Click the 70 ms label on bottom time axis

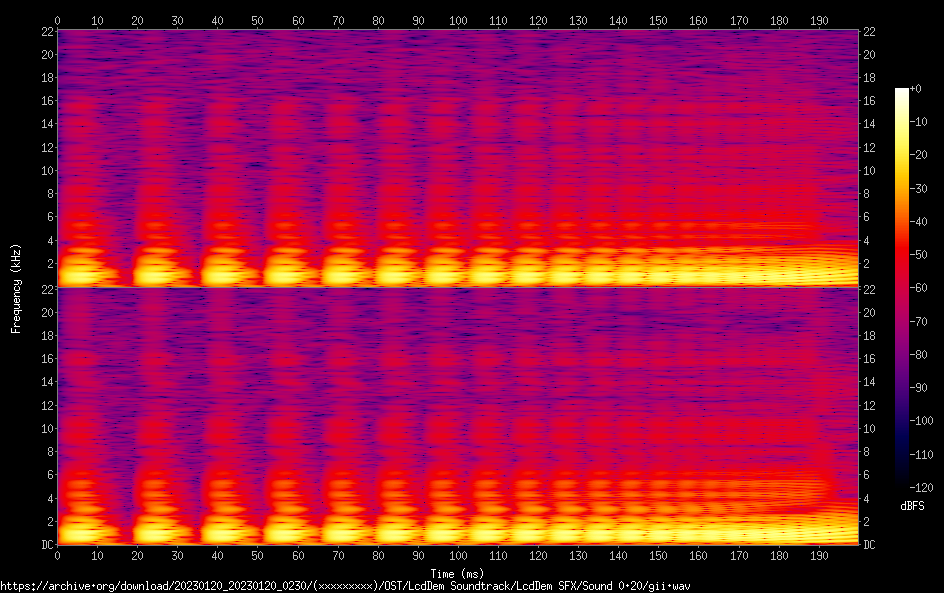pyautogui.click(x=338, y=556)
